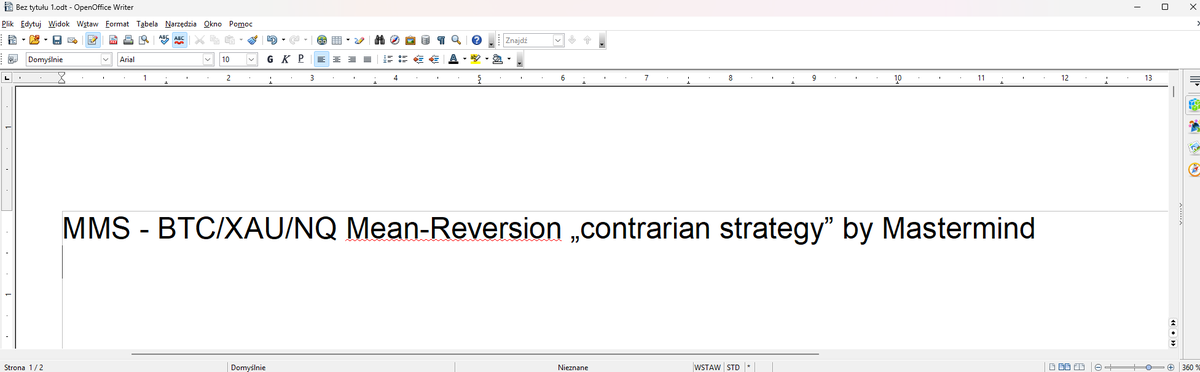Toggle Show Draw Functions icon
The height and width of the screenshot is (372, 1200).
click(359, 40)
